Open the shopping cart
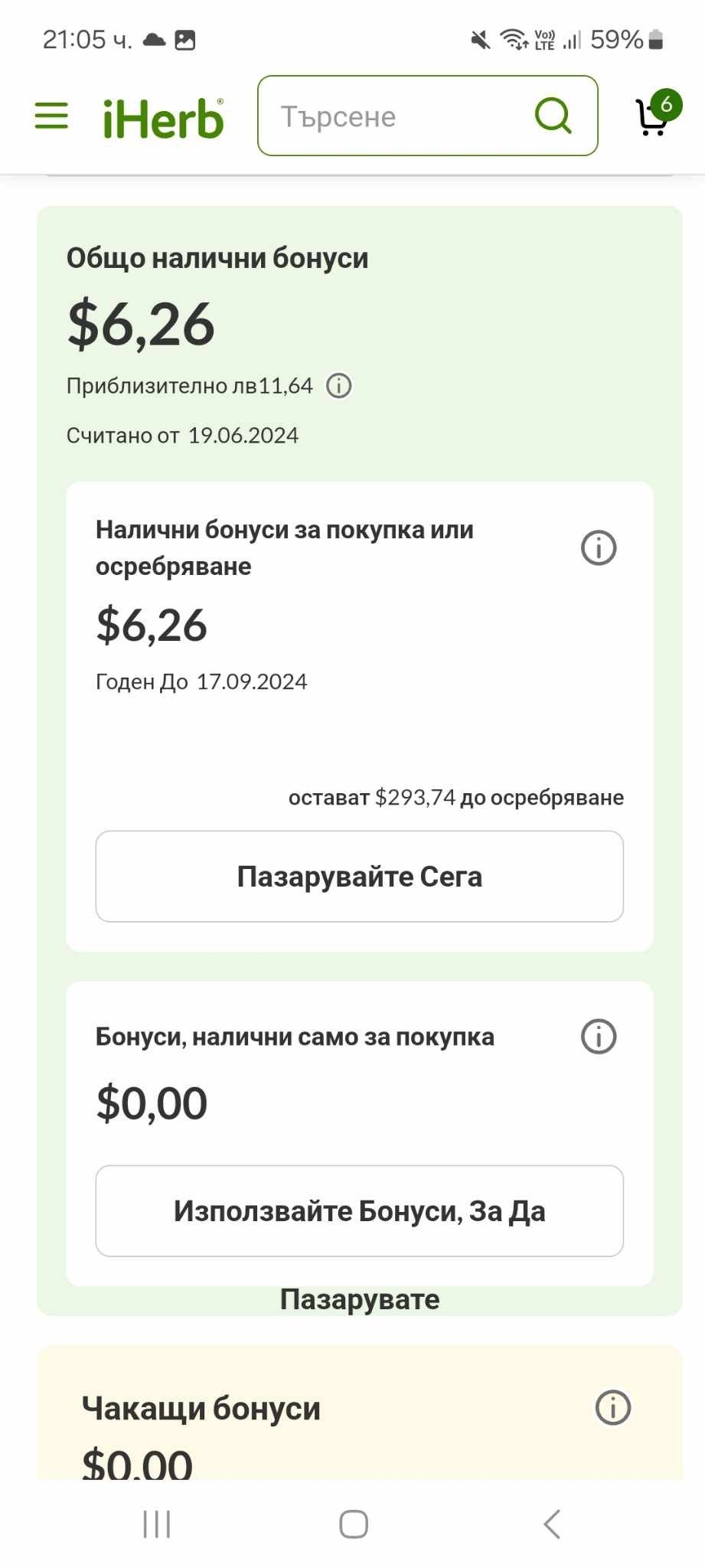705x1568 pixels. click(651, 119)
